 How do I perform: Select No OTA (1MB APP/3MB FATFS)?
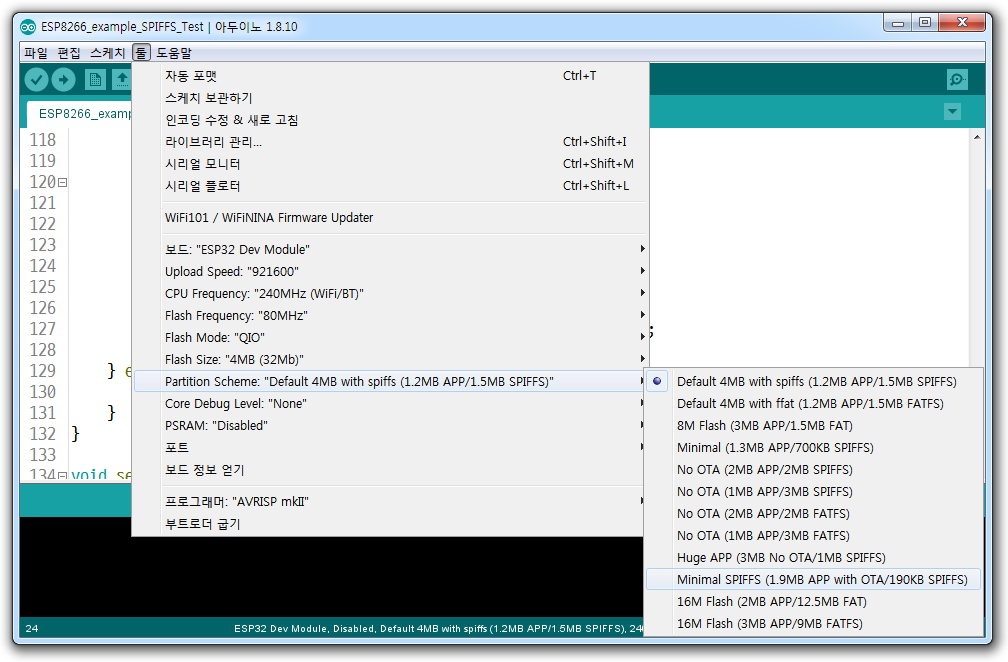coord(813,535)
